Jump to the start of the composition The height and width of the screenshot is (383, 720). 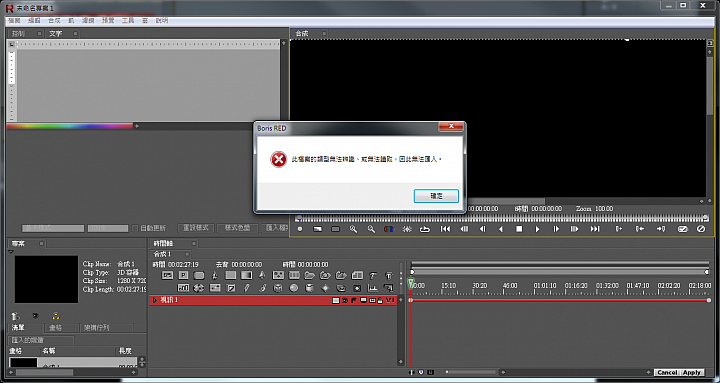click(445, 229)
